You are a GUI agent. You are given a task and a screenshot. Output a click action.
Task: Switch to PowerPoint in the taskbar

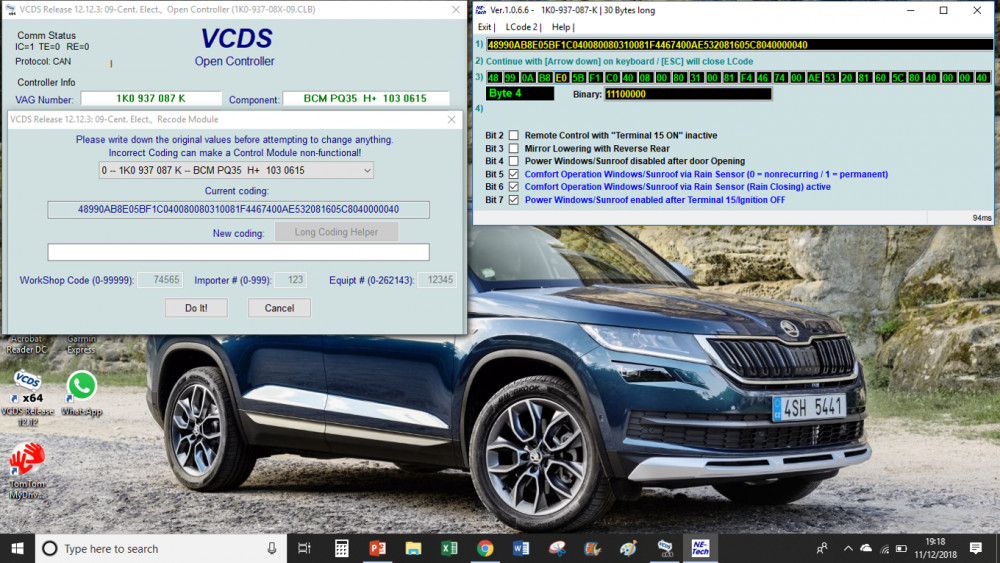[378, 548]
